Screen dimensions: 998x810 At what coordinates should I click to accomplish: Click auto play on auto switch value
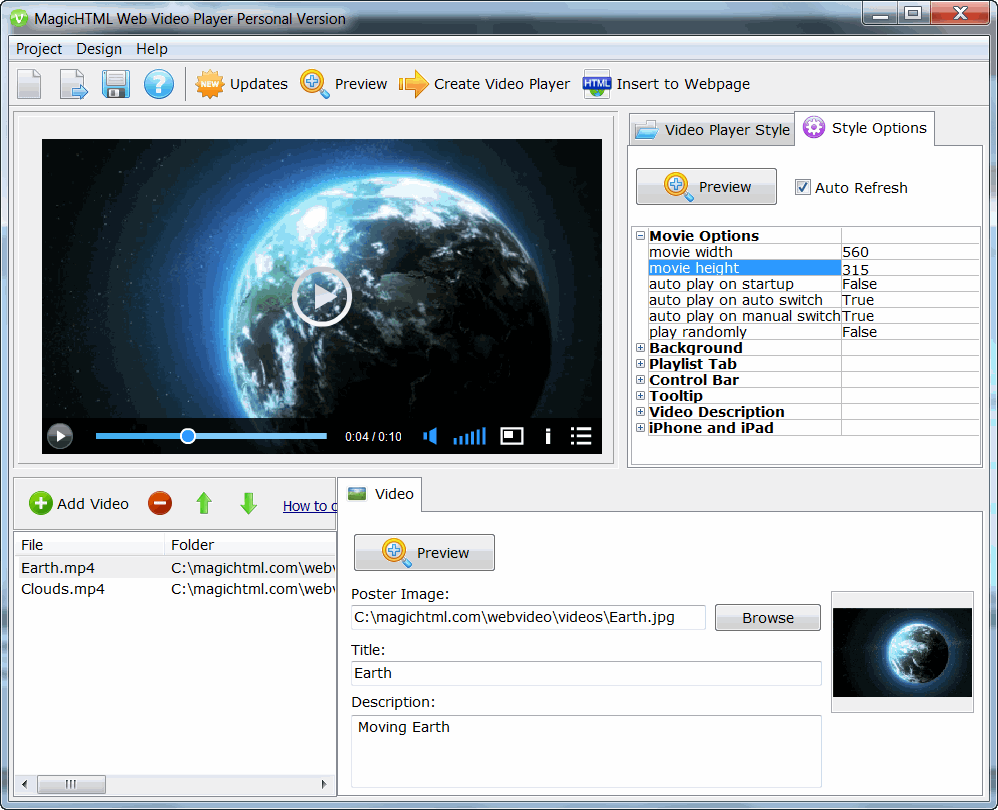(910, 300)
